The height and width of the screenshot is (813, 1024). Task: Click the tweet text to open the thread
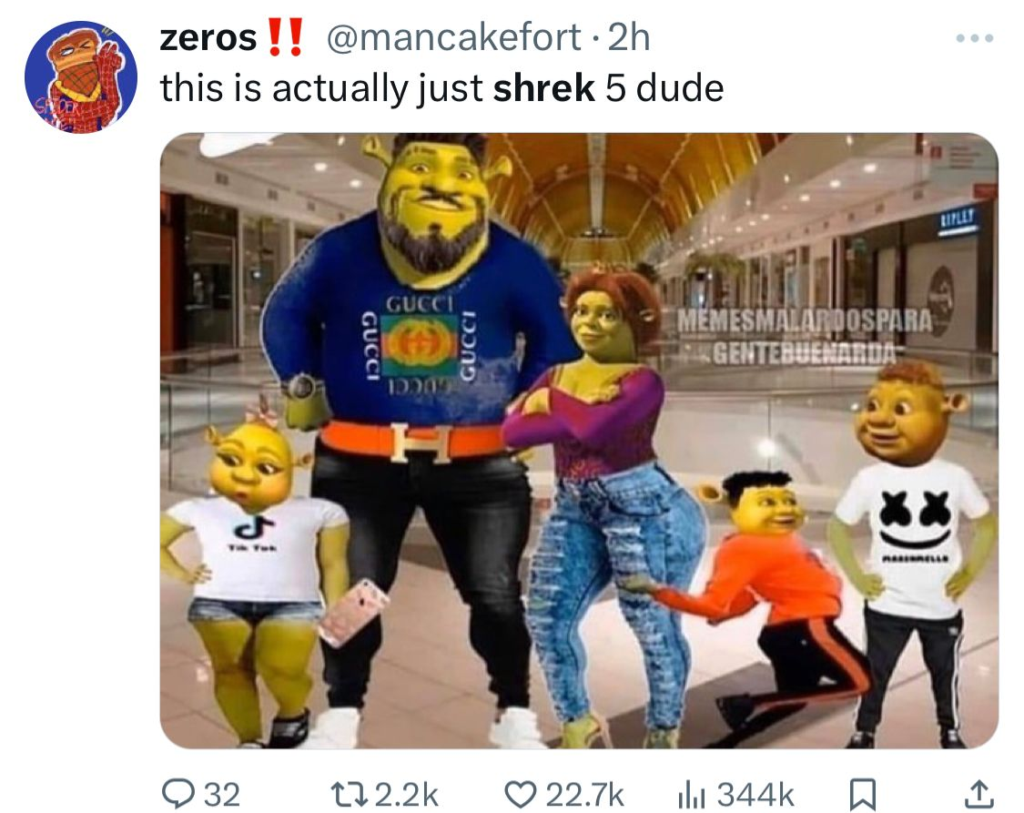click(442, 89)
